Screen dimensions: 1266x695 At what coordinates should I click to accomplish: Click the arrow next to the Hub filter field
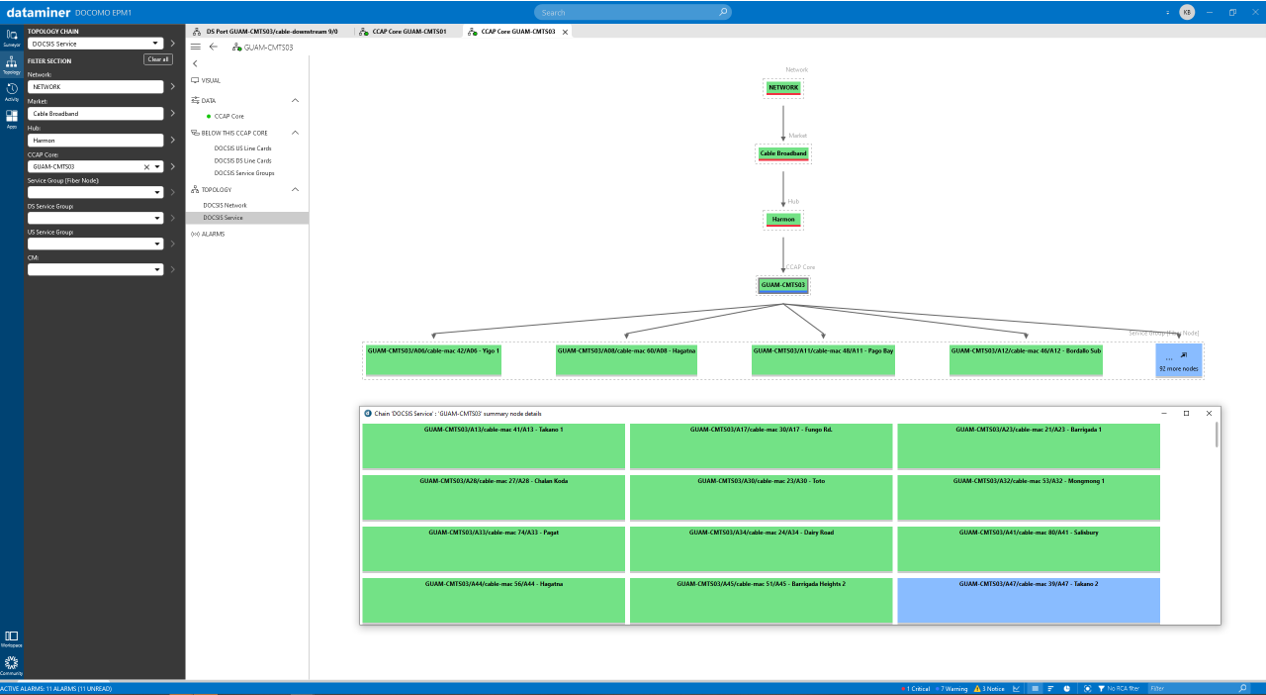coord(173,140)
